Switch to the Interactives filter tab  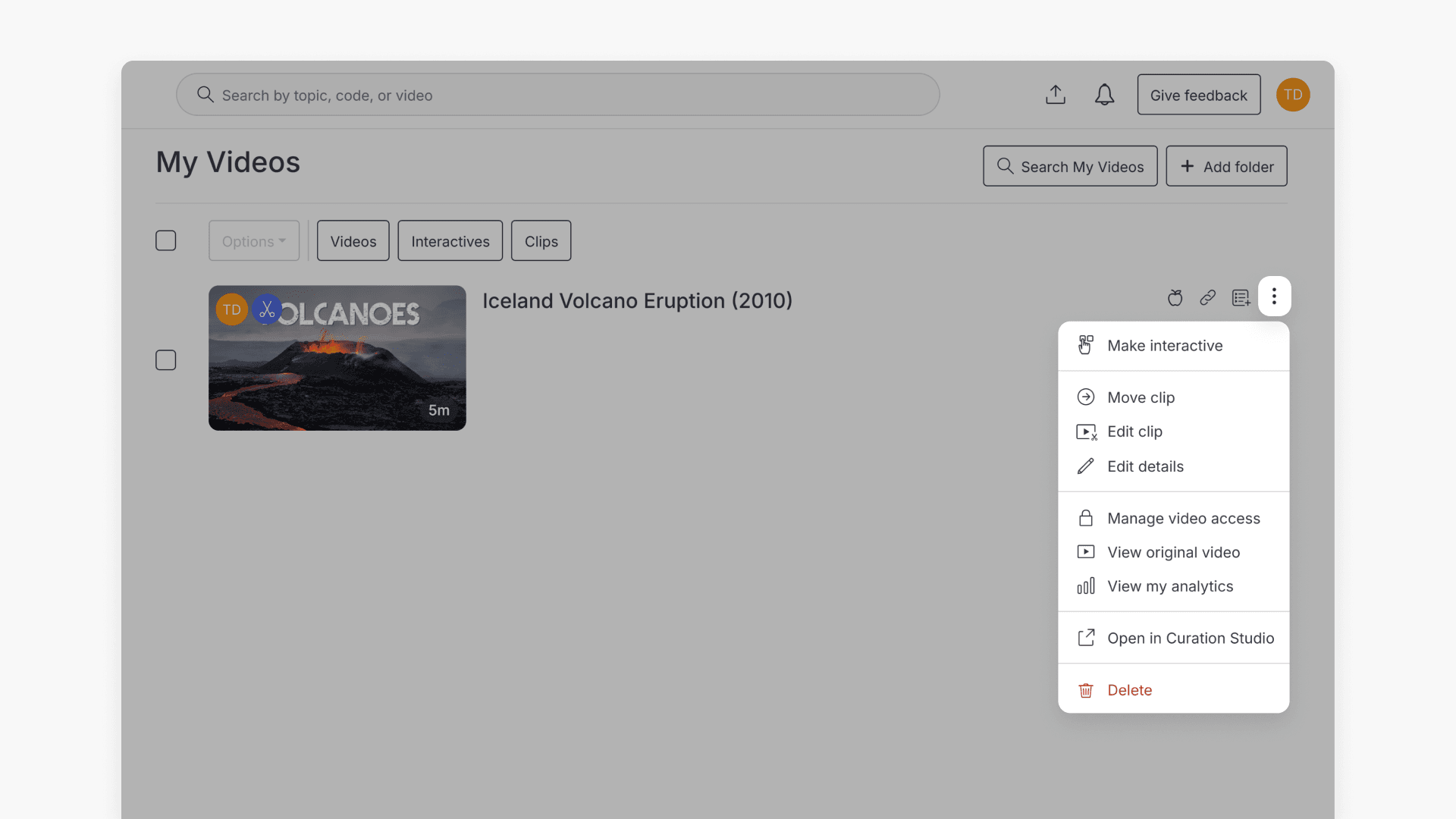(x=450, y=240)
